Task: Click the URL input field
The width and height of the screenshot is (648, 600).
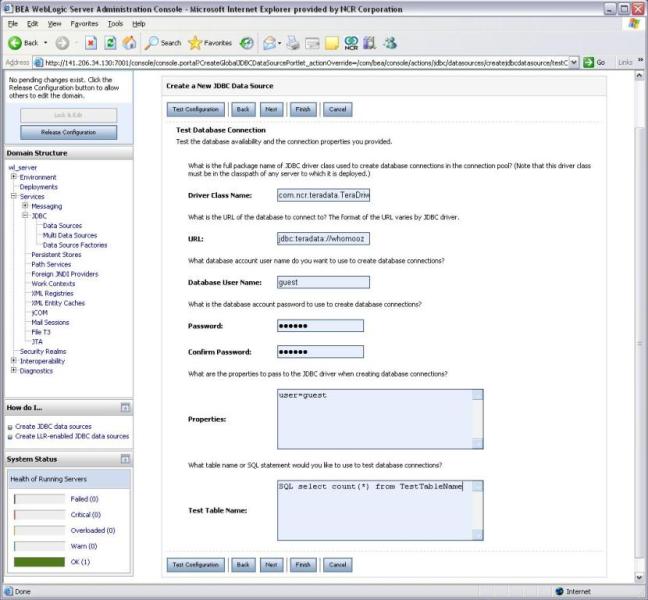Action: [x=323, y=238]
